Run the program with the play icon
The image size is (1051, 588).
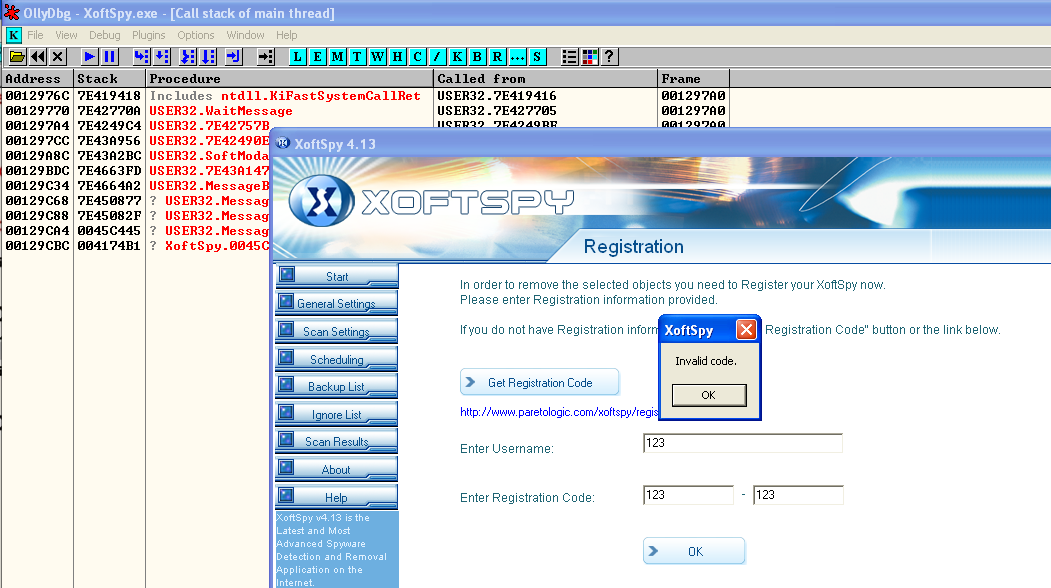(88, 57)
